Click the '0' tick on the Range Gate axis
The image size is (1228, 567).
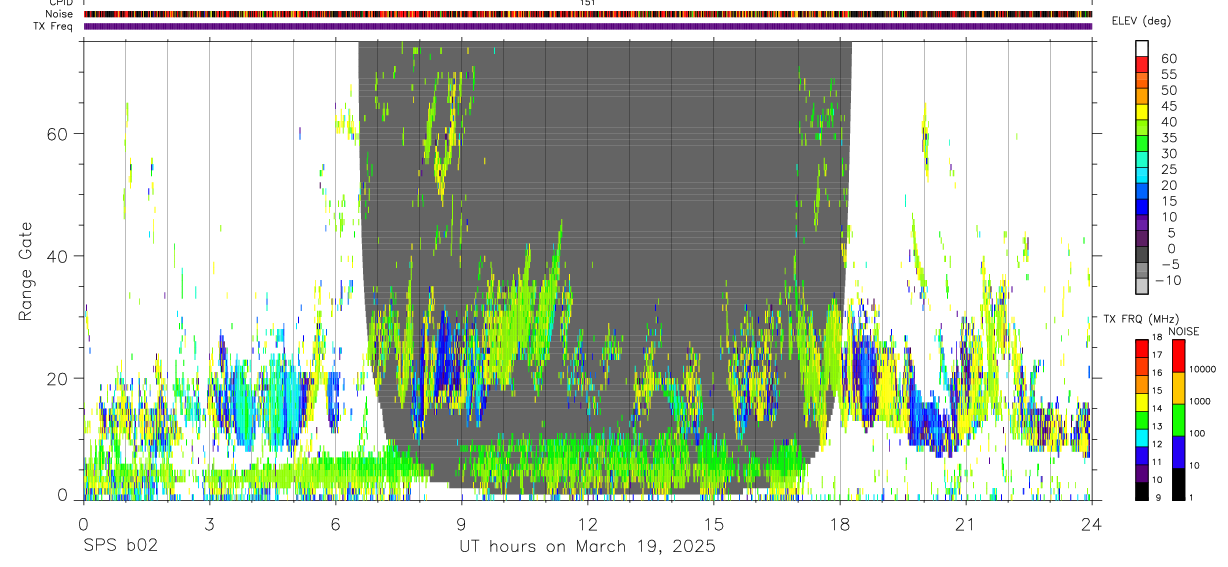point(63,494)
